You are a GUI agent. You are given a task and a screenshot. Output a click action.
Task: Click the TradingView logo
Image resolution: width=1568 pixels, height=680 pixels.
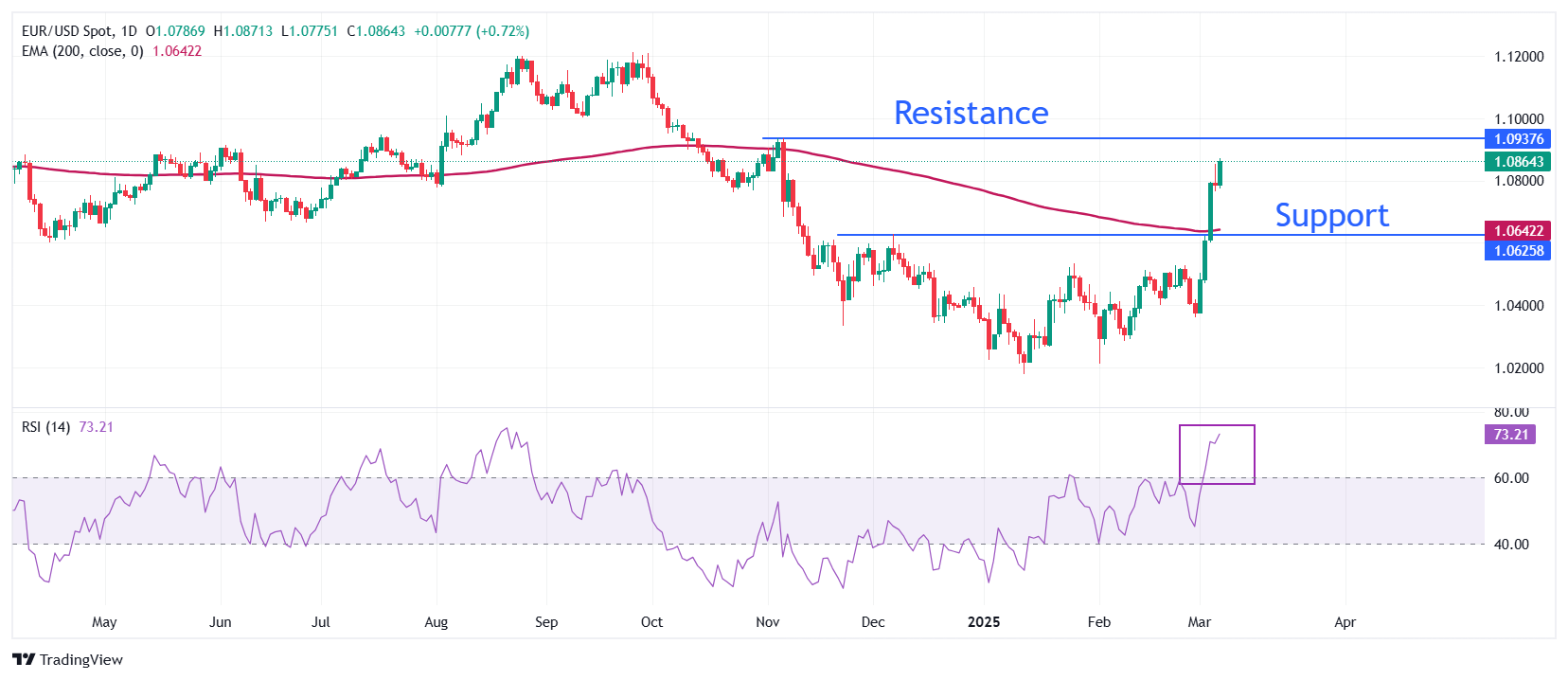[x=67, y=659]
